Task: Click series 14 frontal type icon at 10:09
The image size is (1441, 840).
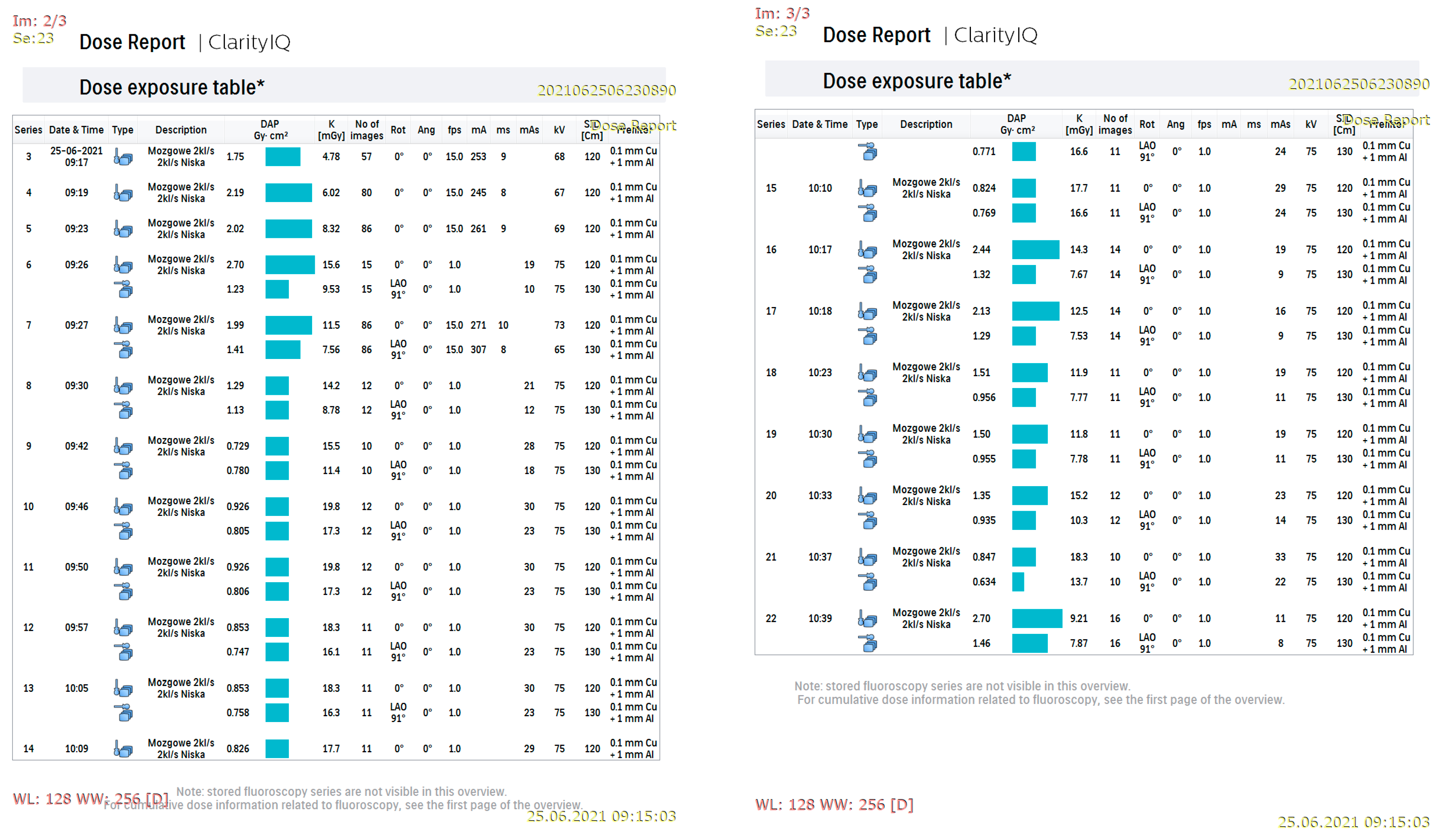Action: click(x=123, y=748)
